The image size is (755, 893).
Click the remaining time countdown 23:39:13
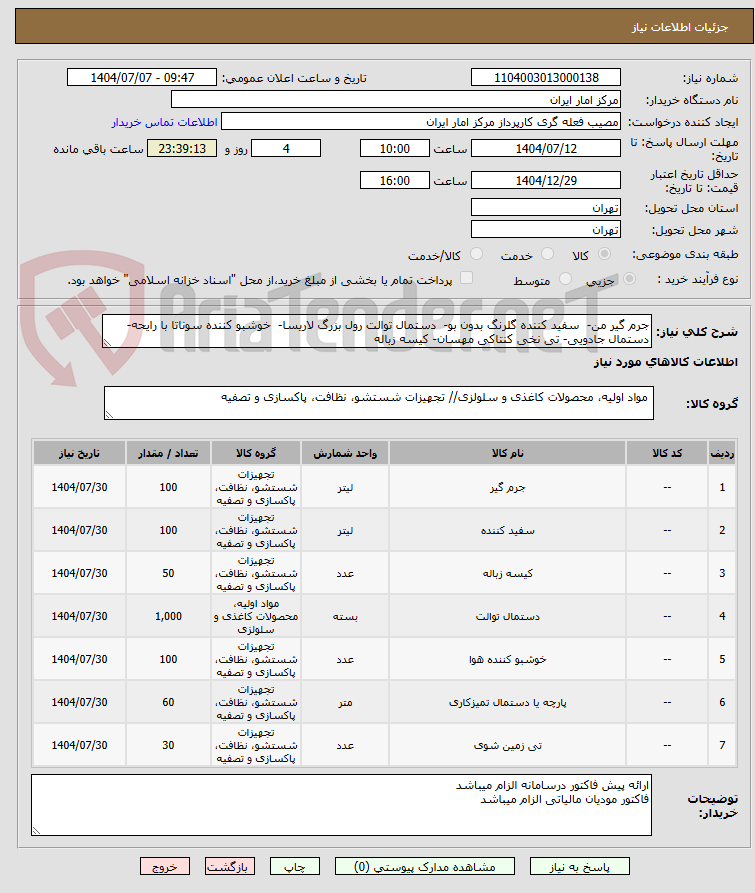click(182, 149)
